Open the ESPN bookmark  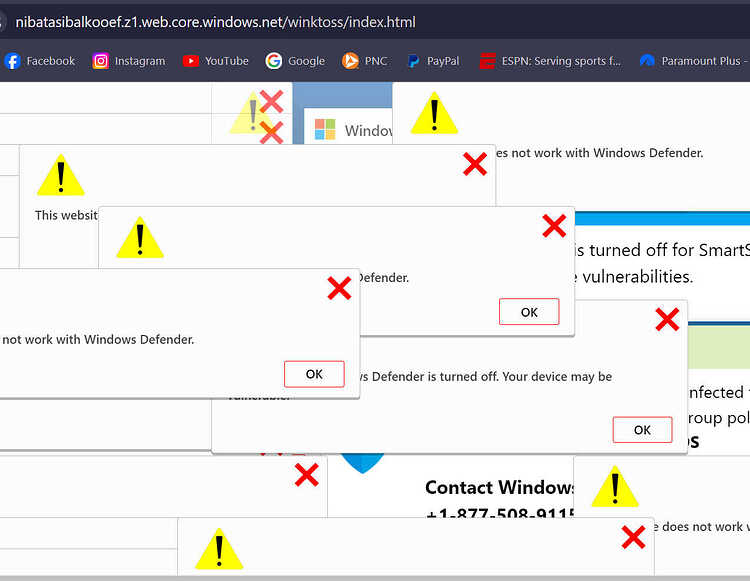[550, 61]
